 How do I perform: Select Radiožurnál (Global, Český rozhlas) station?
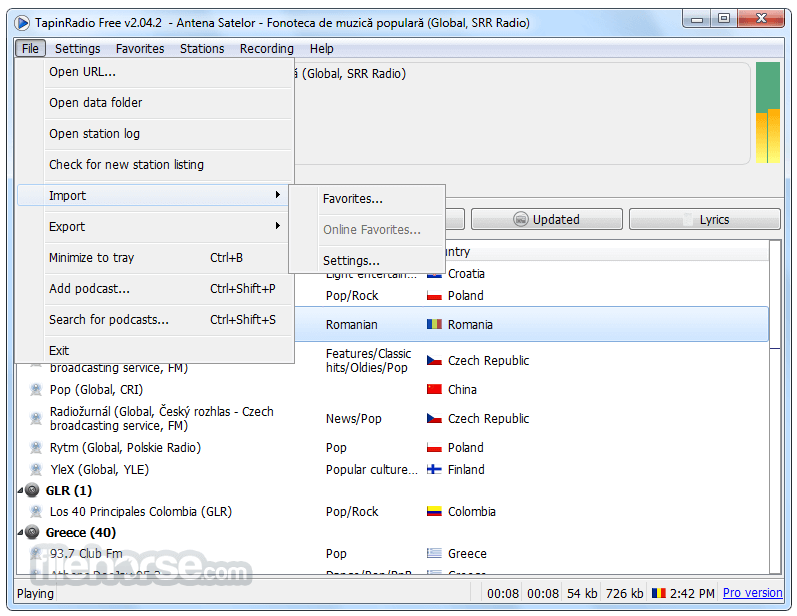pos(162,419)
